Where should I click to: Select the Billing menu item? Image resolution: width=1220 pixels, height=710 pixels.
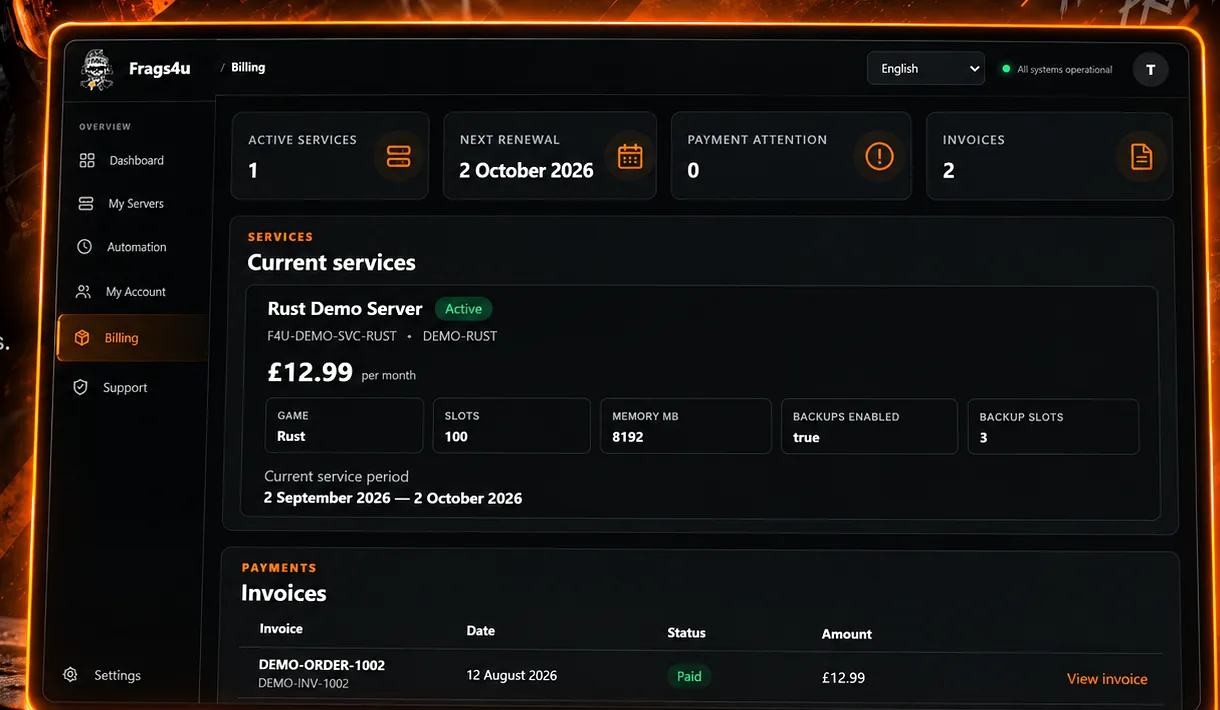tap(133, 338)
